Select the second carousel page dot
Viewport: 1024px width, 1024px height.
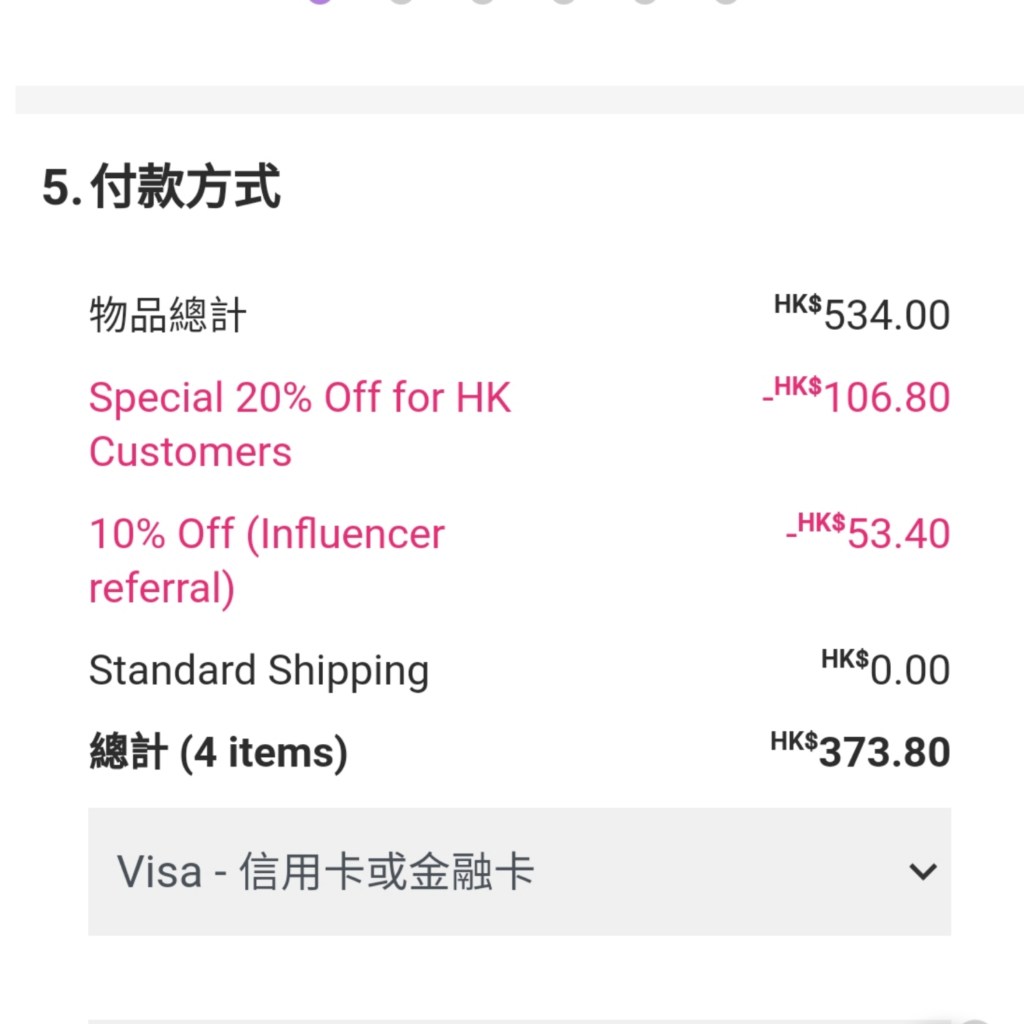(401, 2)
